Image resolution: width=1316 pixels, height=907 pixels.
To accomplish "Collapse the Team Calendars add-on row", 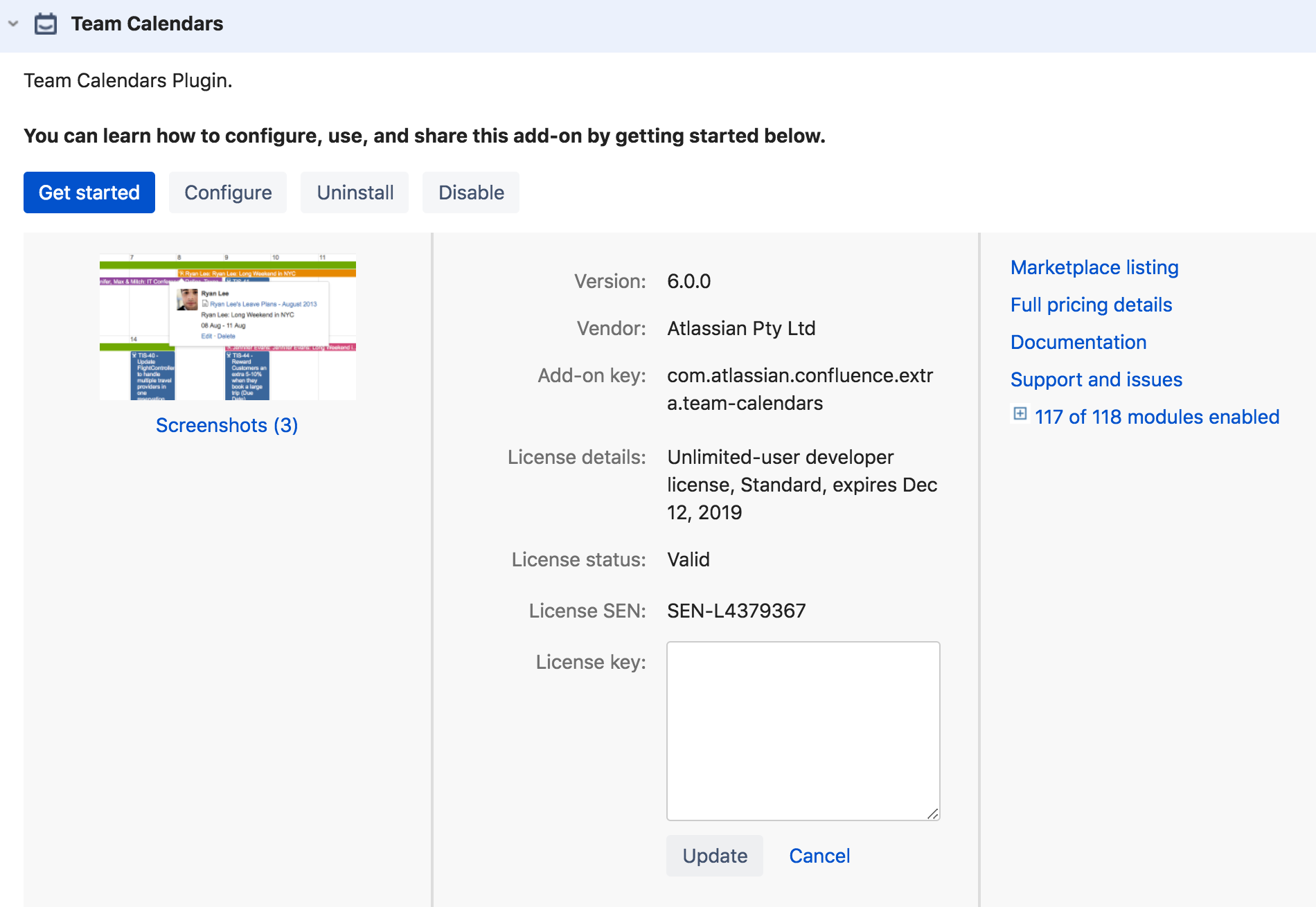I will (x=13, y=24).
